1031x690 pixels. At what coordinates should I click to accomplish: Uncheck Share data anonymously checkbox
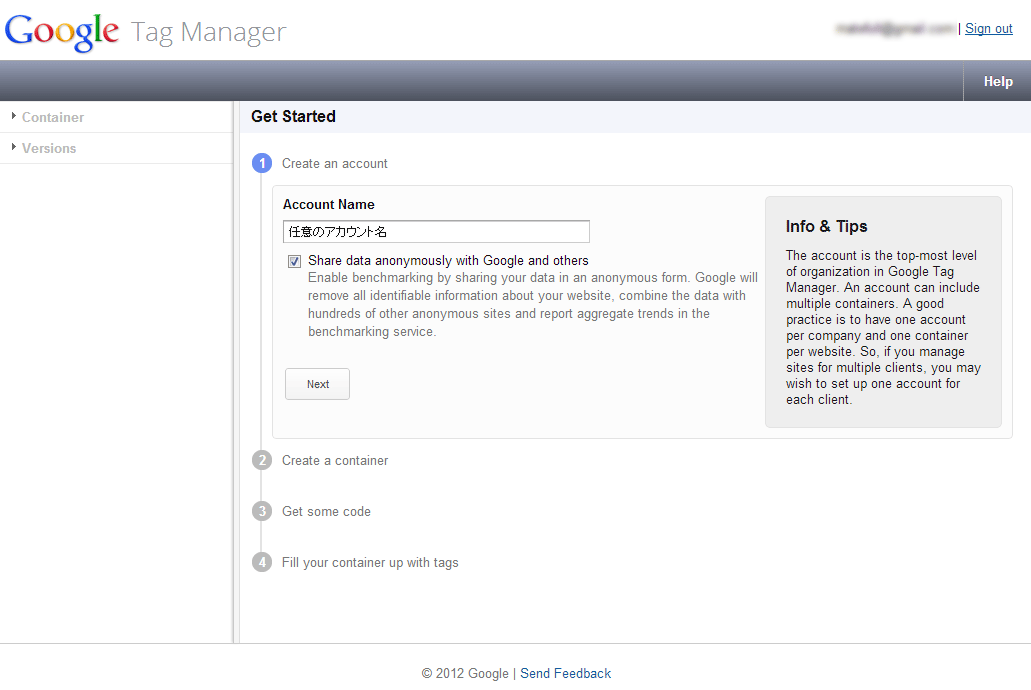294,261
